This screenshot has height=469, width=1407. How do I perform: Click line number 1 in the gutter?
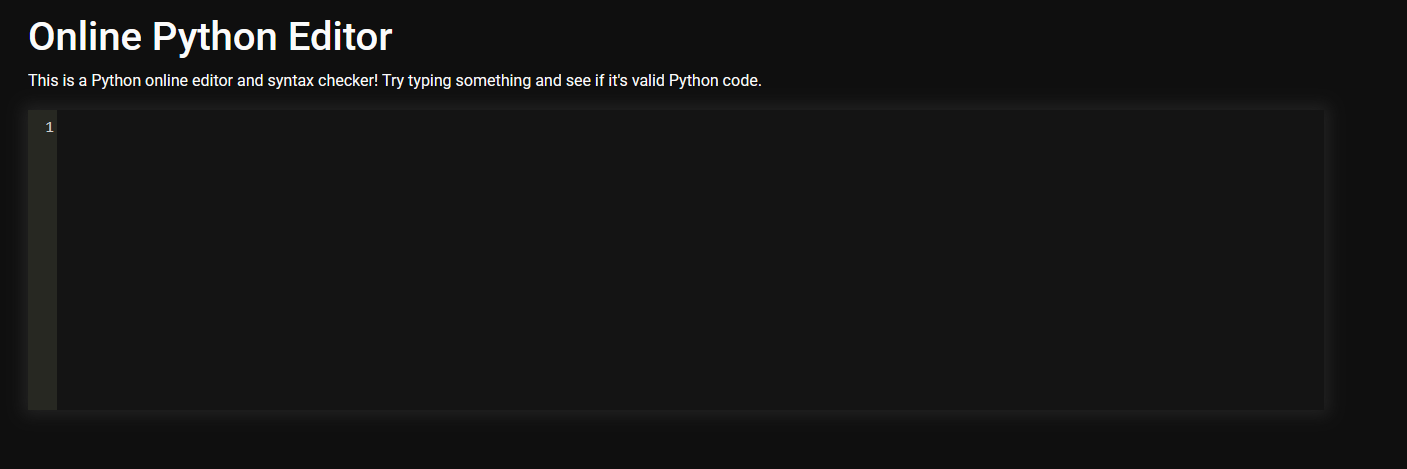49,127
